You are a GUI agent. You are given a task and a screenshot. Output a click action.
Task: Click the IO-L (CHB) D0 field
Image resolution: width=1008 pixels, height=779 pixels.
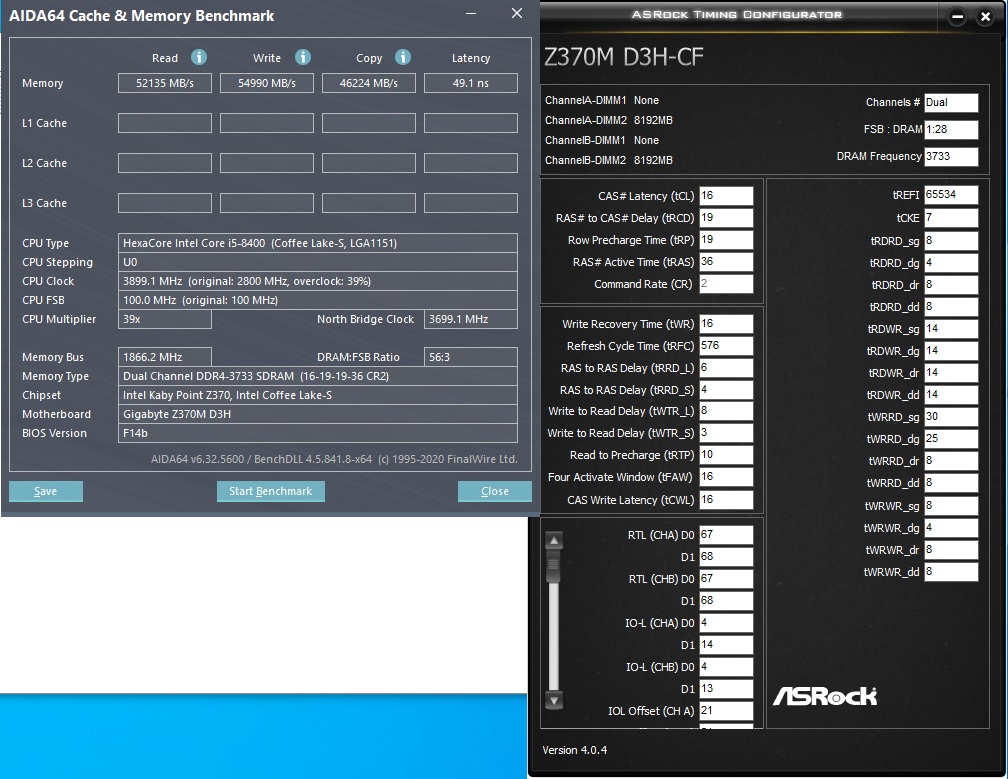(x=726, y=667)
